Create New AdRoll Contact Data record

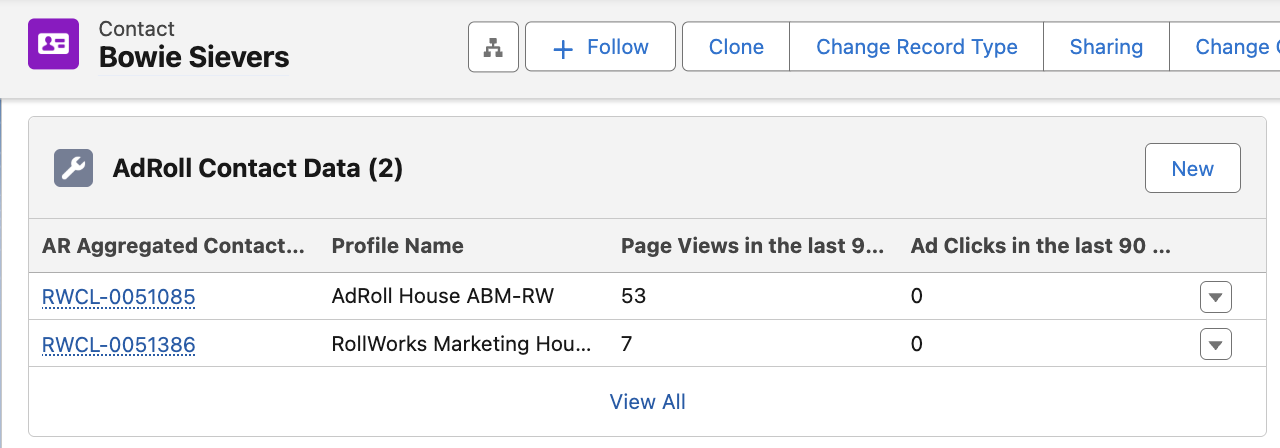coord(1192,168)
